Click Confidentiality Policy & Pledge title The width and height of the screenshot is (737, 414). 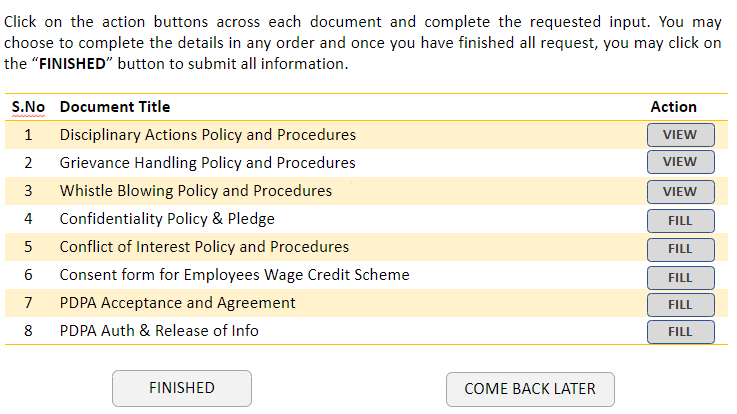click(x=167, y=219)
